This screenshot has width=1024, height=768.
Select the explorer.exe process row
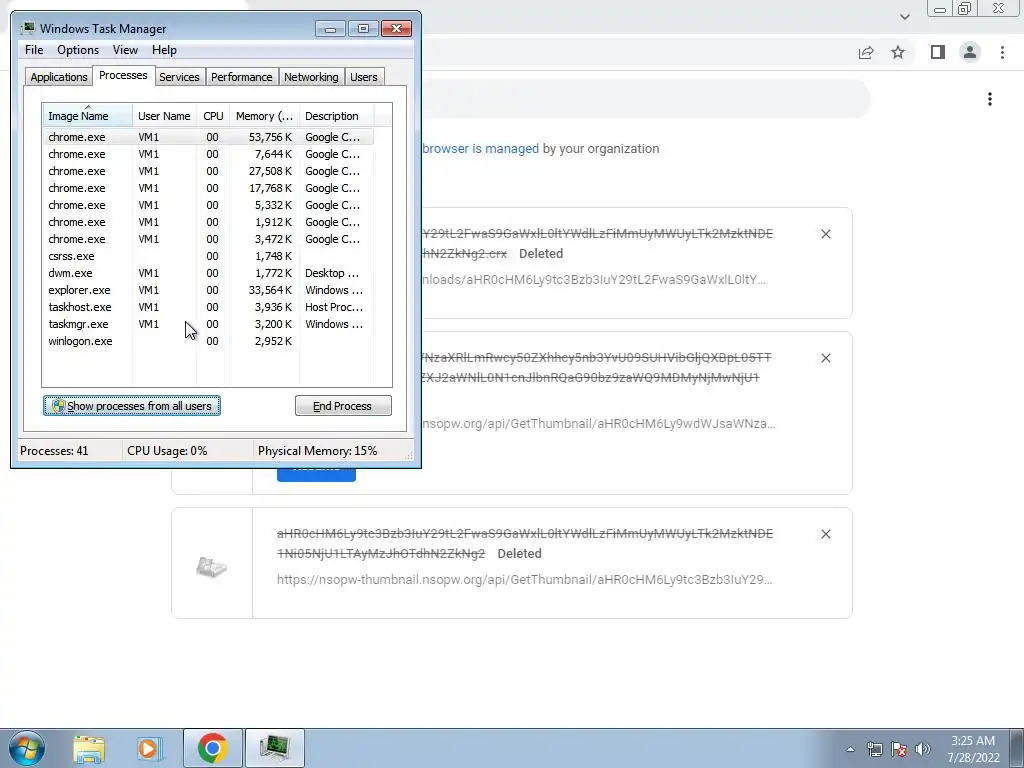click(x=208, y=290)
